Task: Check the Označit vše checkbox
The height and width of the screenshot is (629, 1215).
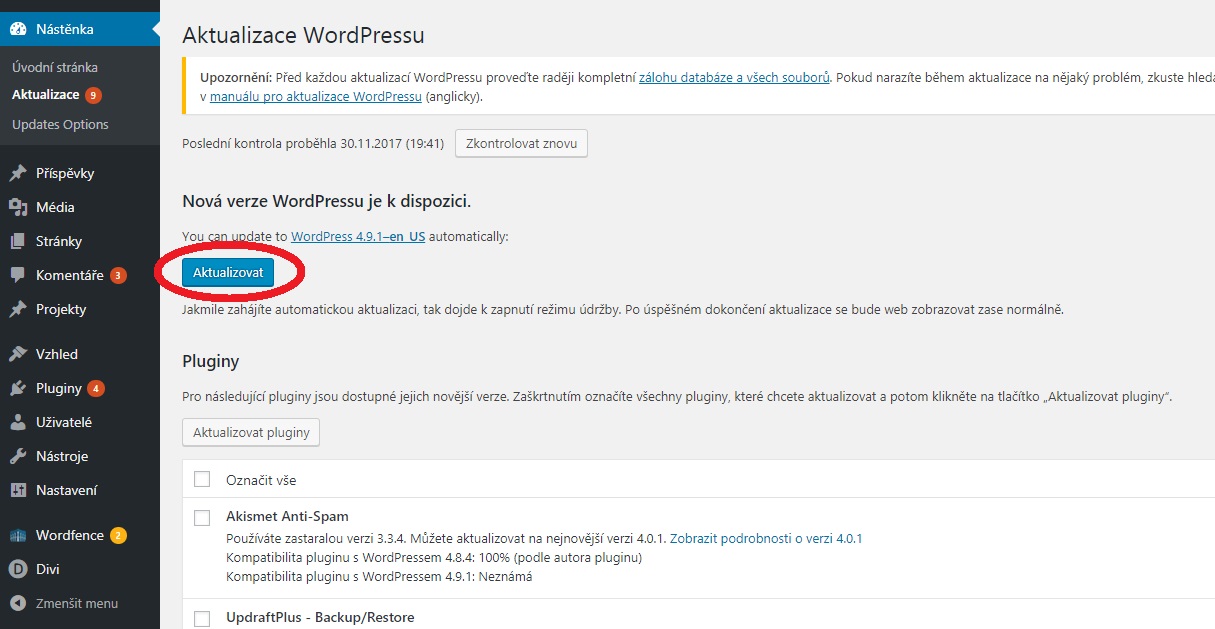Action: coord(202,479)
